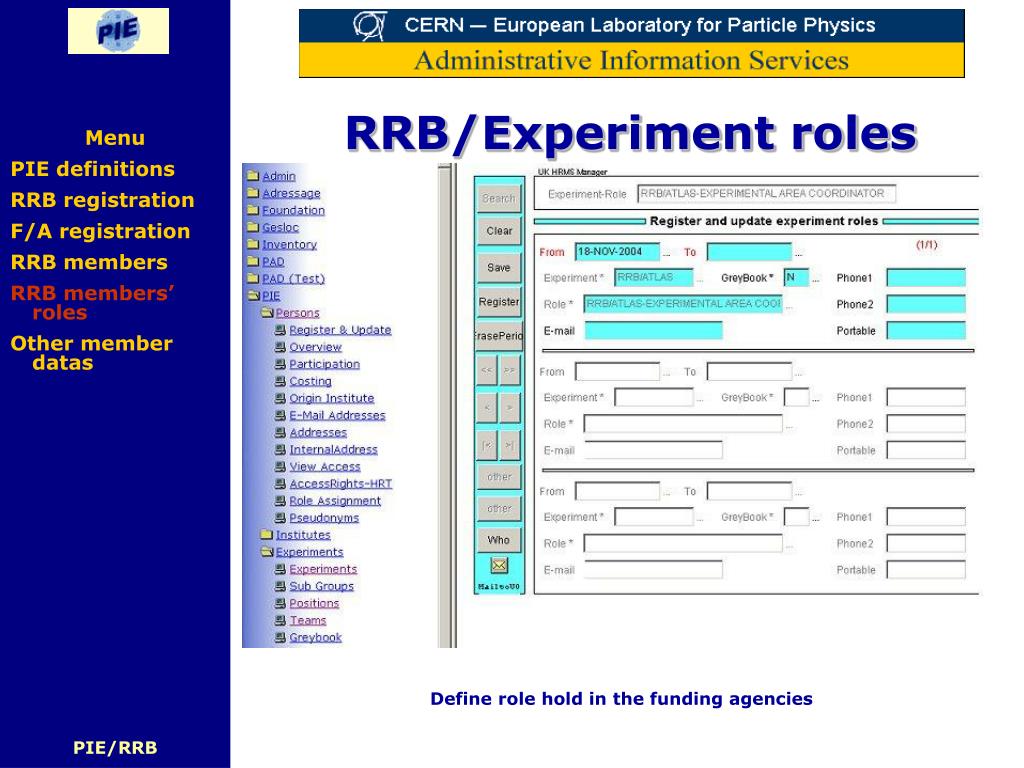Click the page icon beside Teams
Screen dimensions: 1024x768
tap(280, 620)
